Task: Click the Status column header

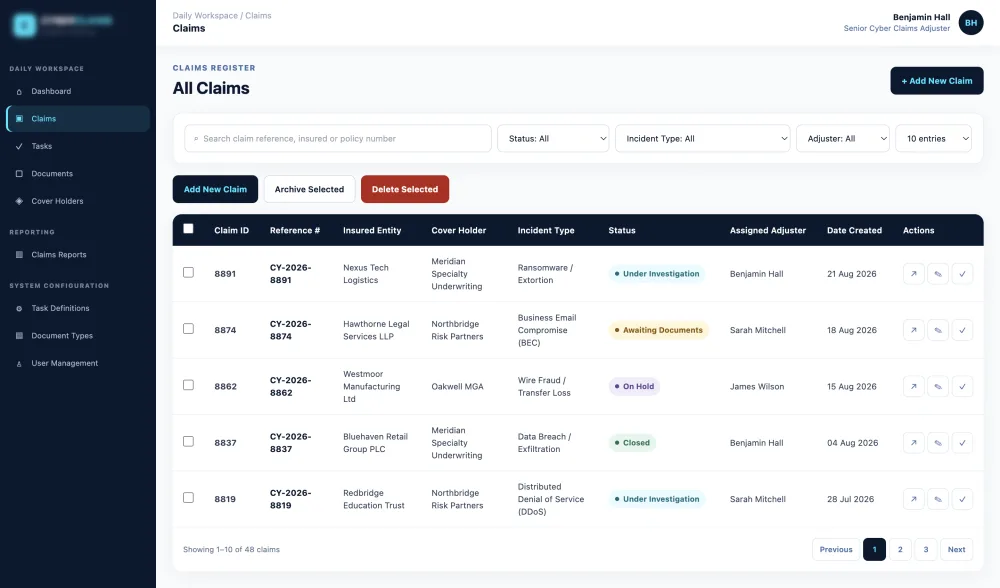Action: tap(622, 230)
